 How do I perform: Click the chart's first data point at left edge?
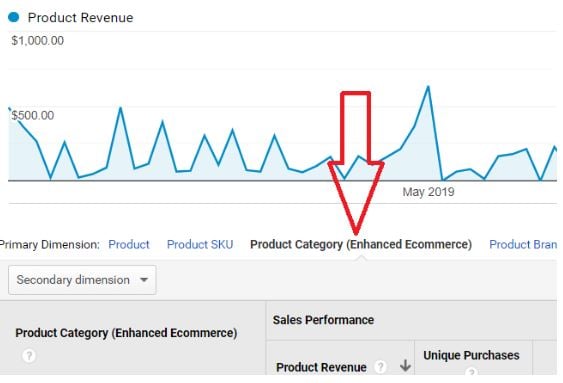[9, 108]
